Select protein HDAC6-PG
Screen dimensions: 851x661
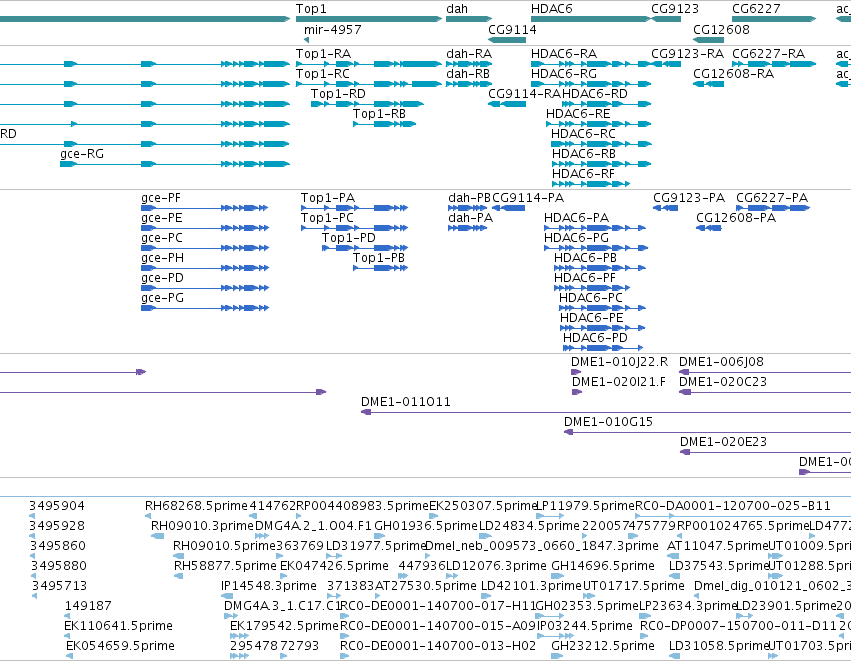click(x=596, y=248)
